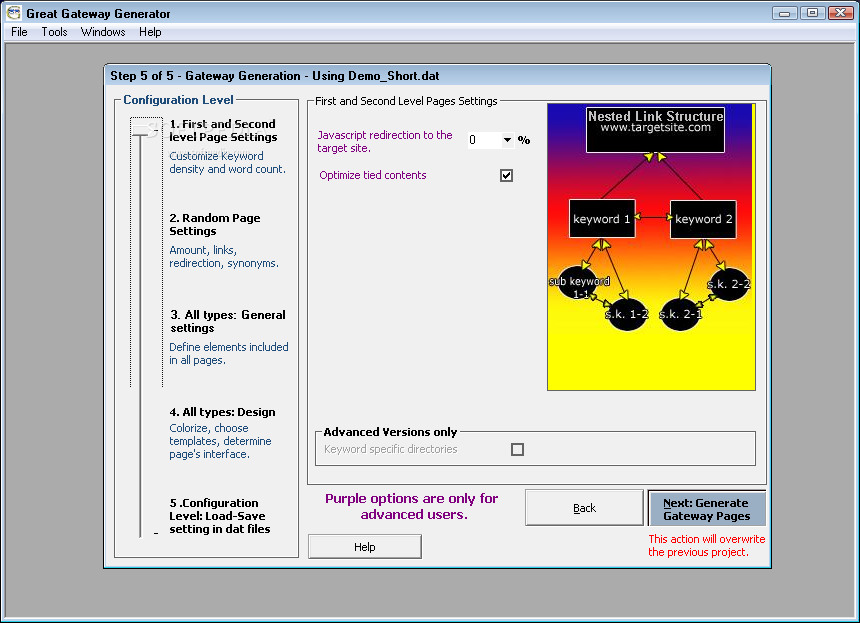
Task: Click Next: Generate Gateway Pages button
Action: tap(706, 509)
